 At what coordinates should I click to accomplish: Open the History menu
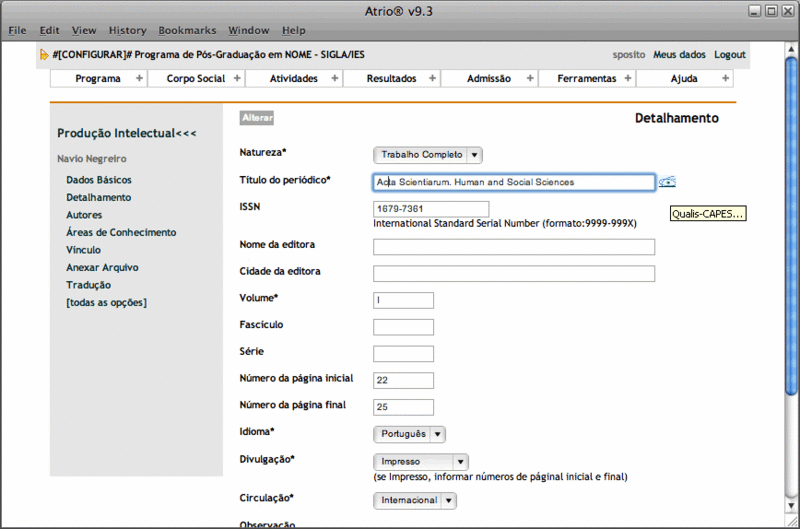pos(127,31)
